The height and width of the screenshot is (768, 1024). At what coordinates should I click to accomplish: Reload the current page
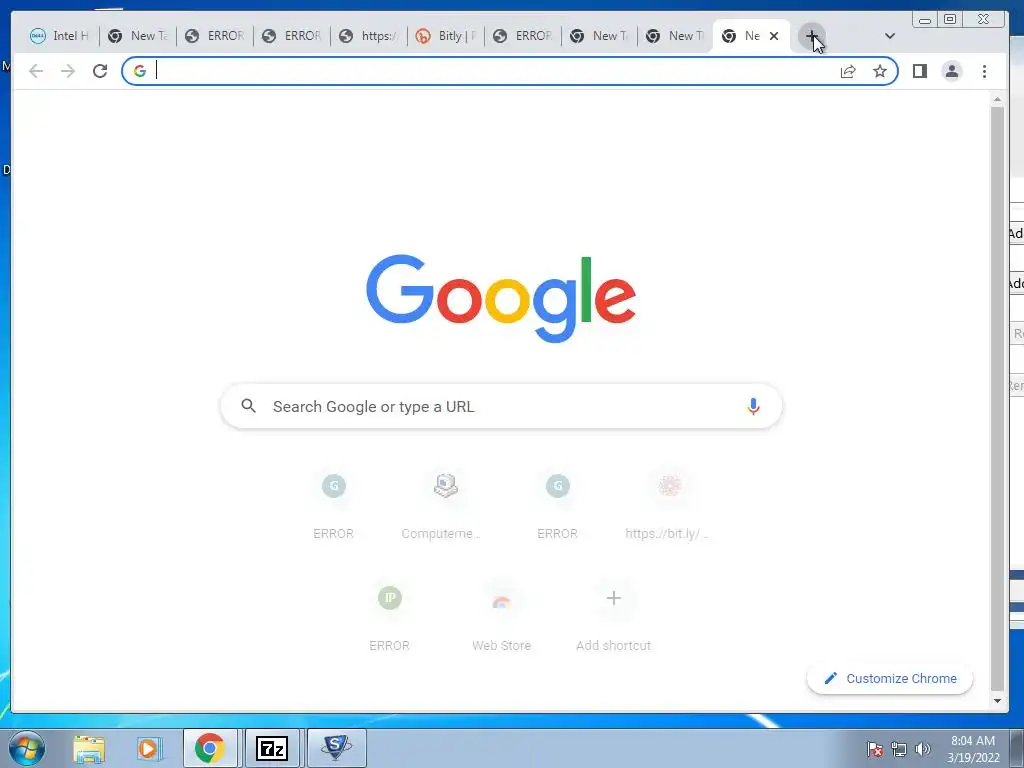pyautogui.click(x=100, y=71)
